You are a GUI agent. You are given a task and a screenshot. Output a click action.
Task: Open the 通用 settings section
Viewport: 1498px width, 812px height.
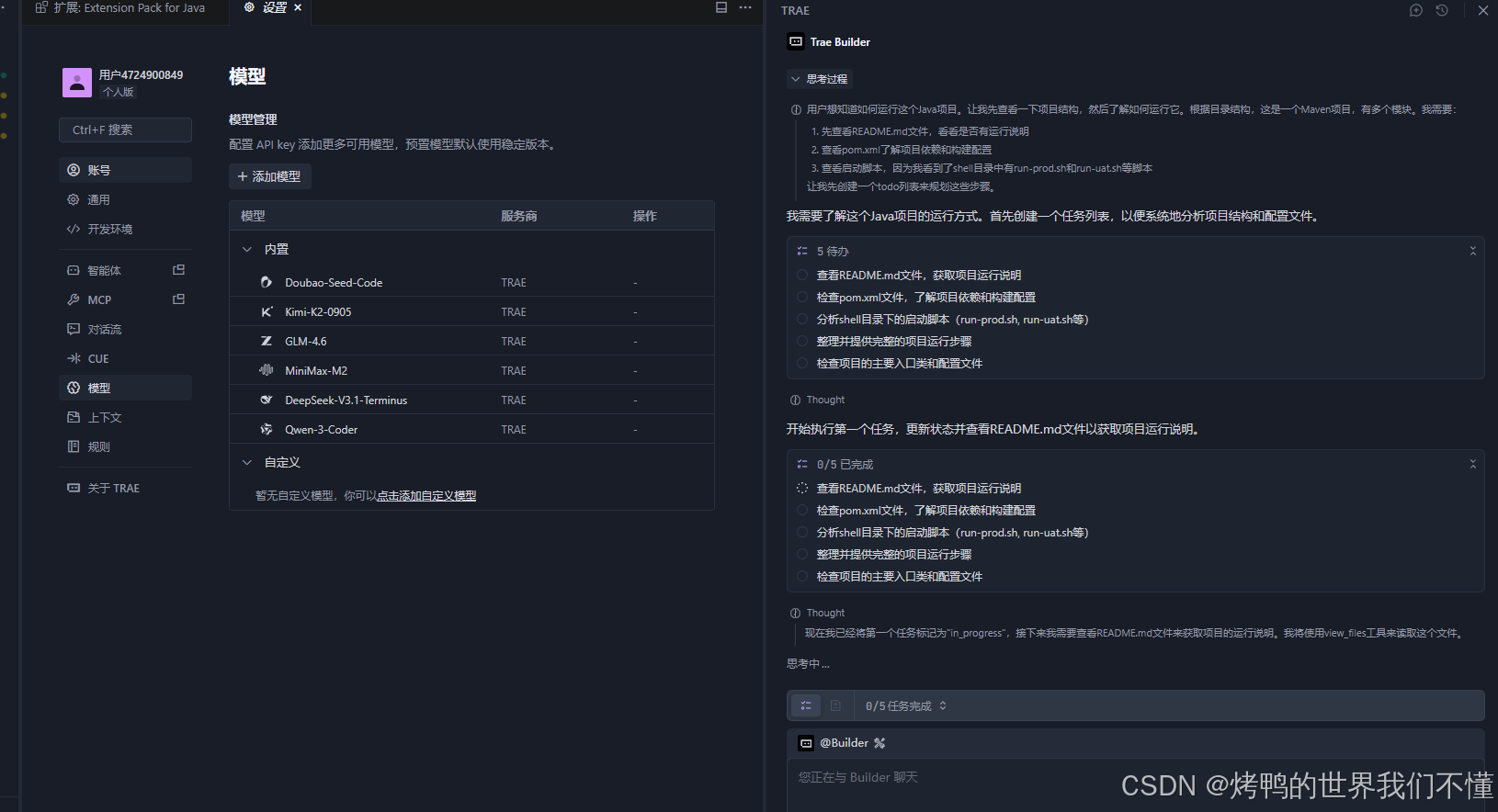[125, 199]
